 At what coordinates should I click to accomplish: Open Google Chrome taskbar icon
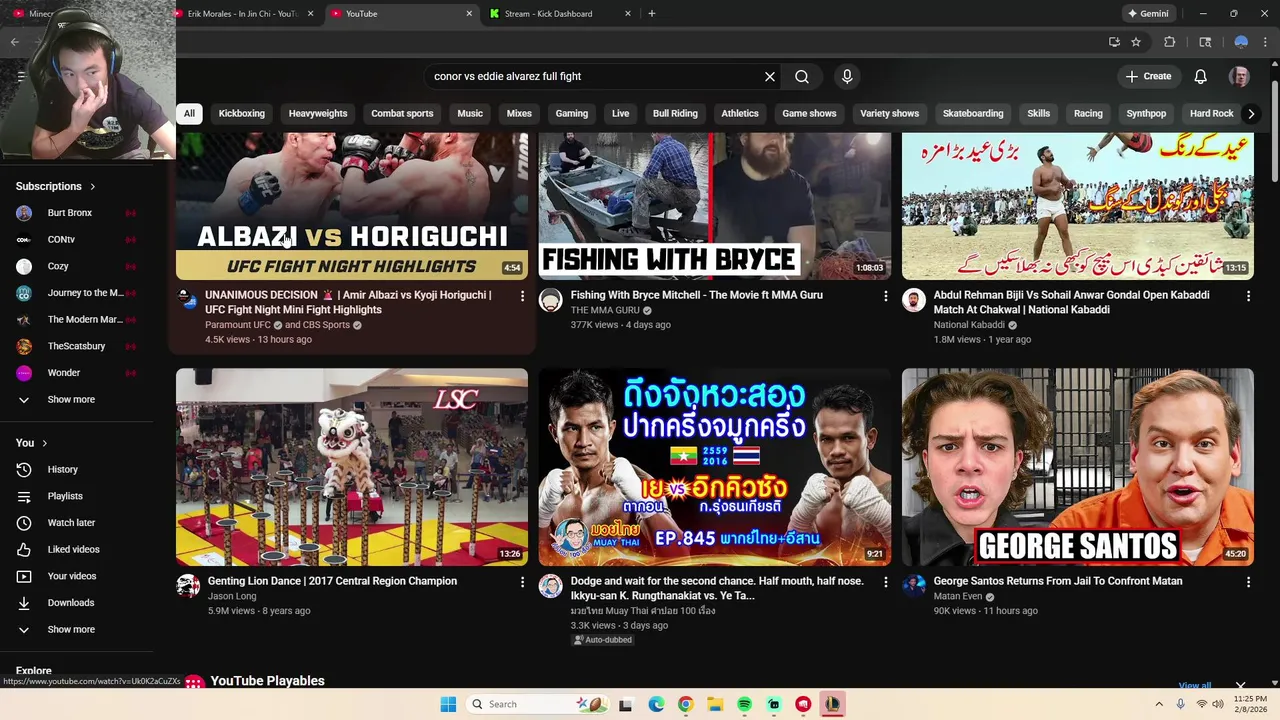(685, 704)
